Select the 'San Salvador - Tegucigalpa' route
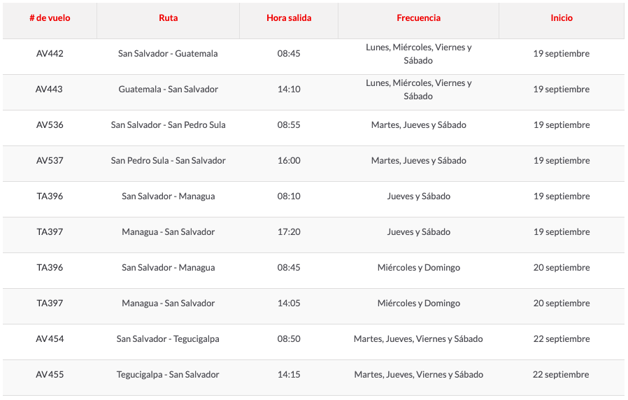 click(x=168, y=339)
